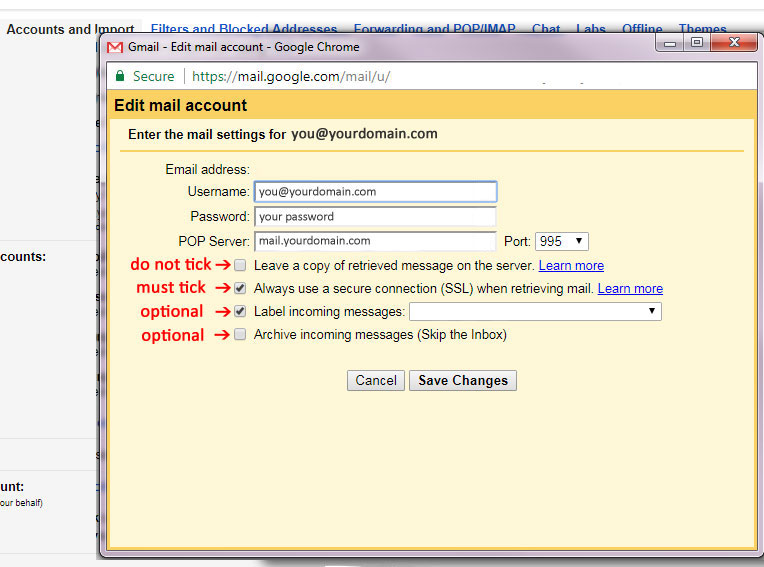This screenshot has height=567, width=764.
Task: Click the Save Changes button
Action: click(x=463, y=380)
